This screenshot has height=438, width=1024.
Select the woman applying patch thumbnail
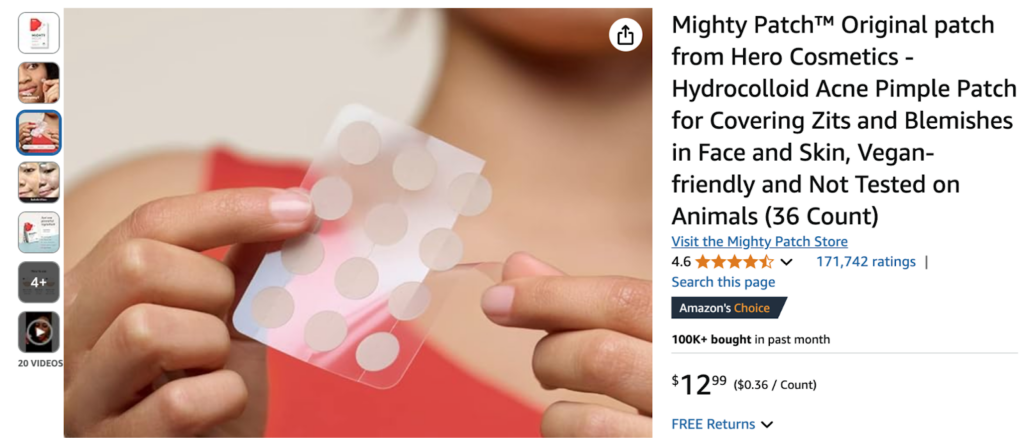[39, 83]
